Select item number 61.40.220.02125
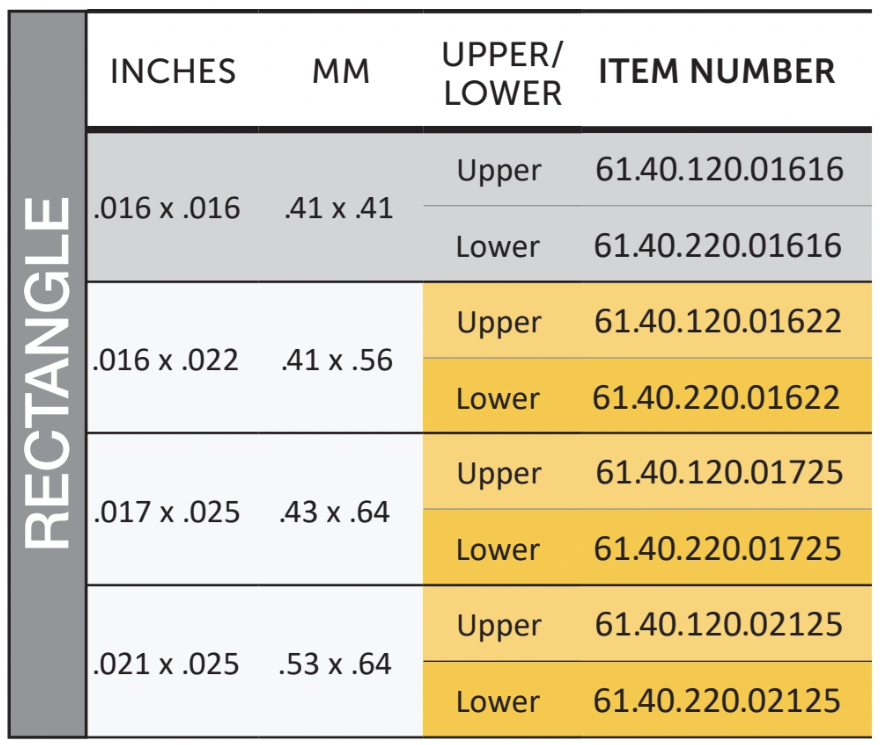 point(717,701)
